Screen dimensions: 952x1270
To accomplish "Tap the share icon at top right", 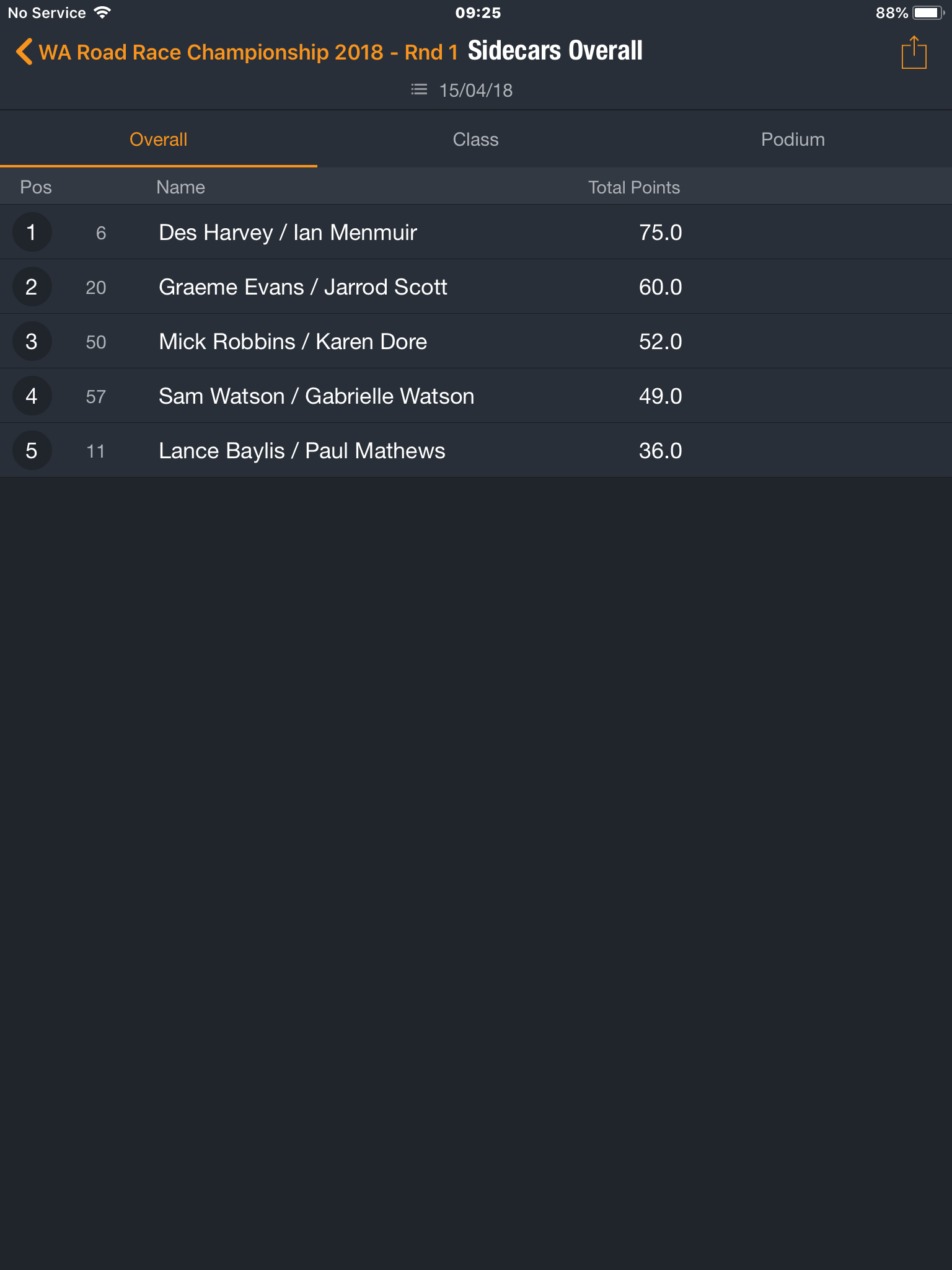I will coord(914,52).
